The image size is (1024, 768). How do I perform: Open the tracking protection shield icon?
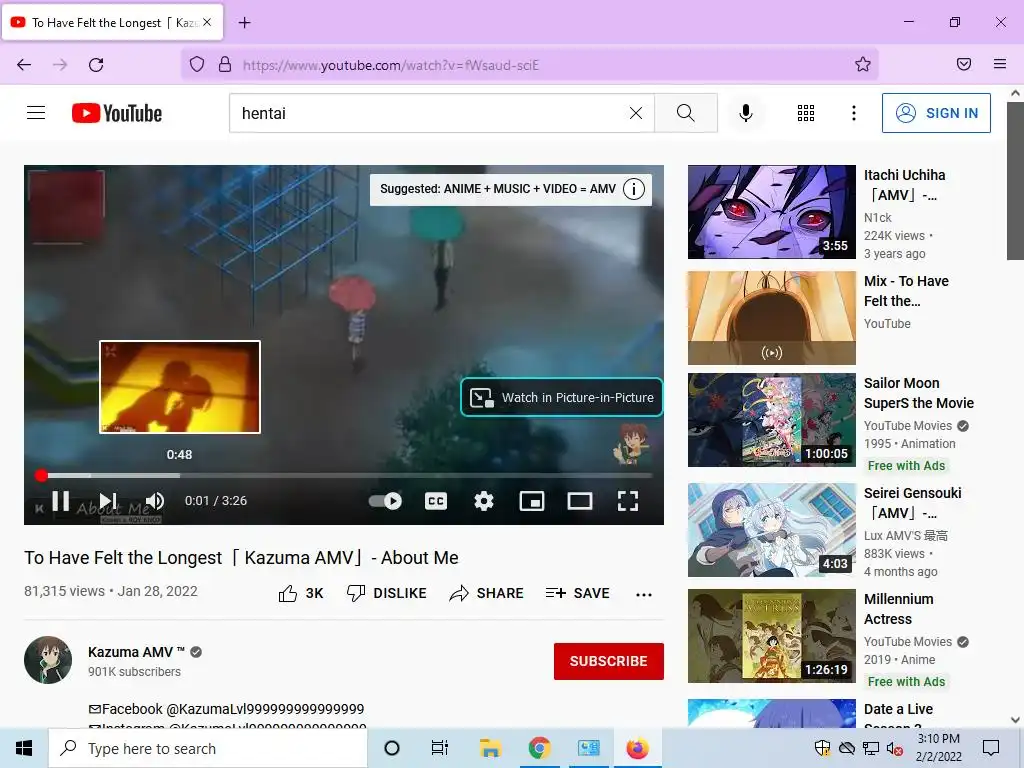197,64
